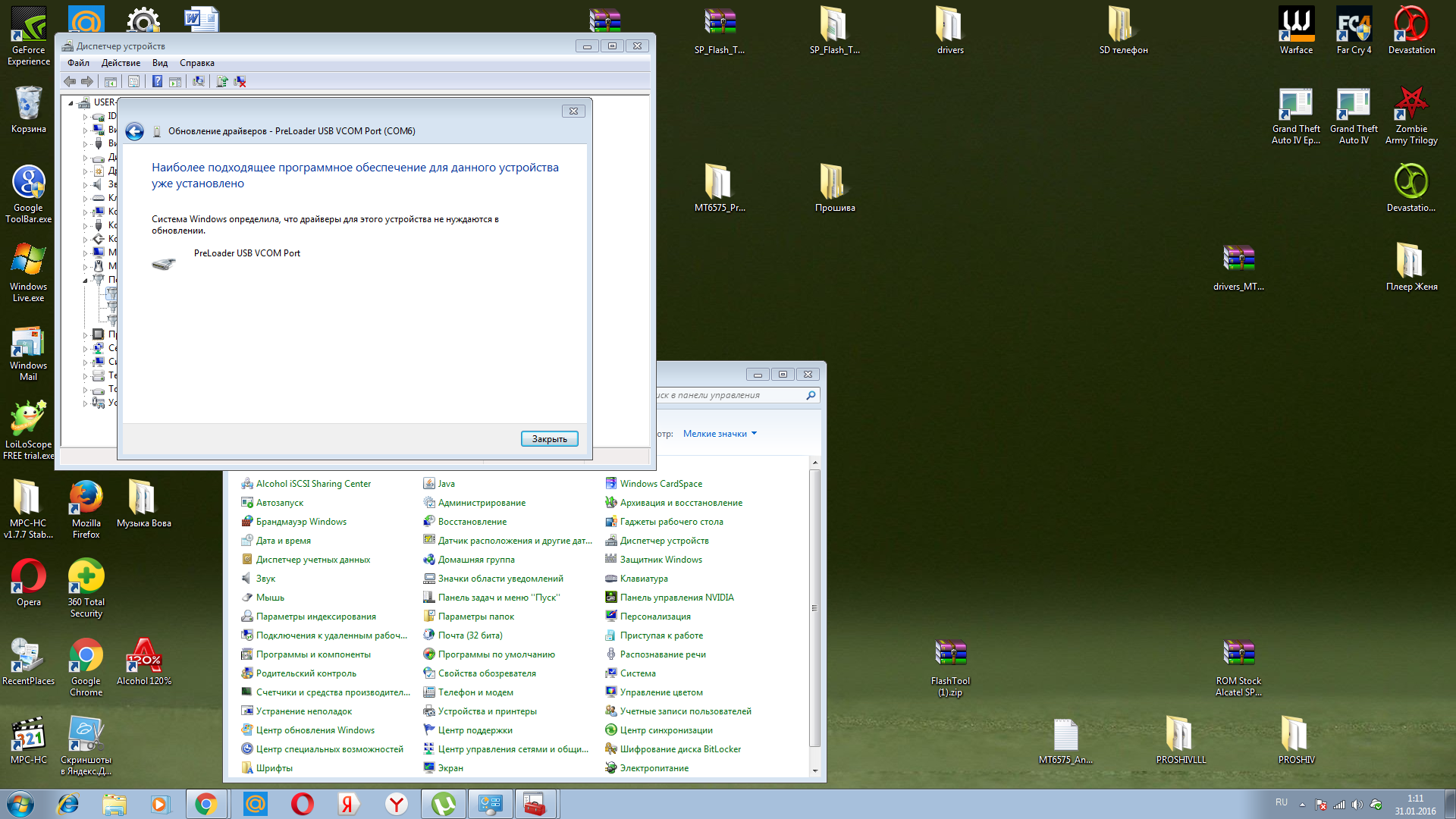
Task: Click the Control Panel search field
Action: pos(728,395)
